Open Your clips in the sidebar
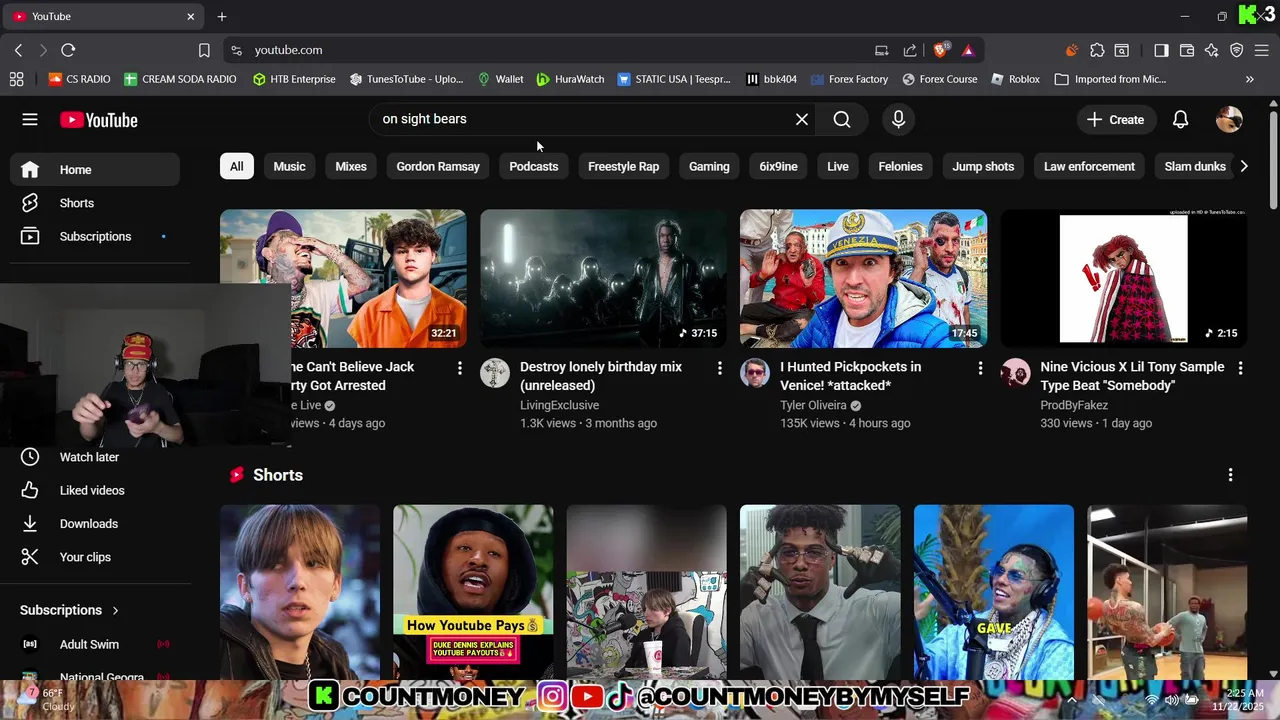The height and width of the screenshot is (720, 1280). click(96, 557)
